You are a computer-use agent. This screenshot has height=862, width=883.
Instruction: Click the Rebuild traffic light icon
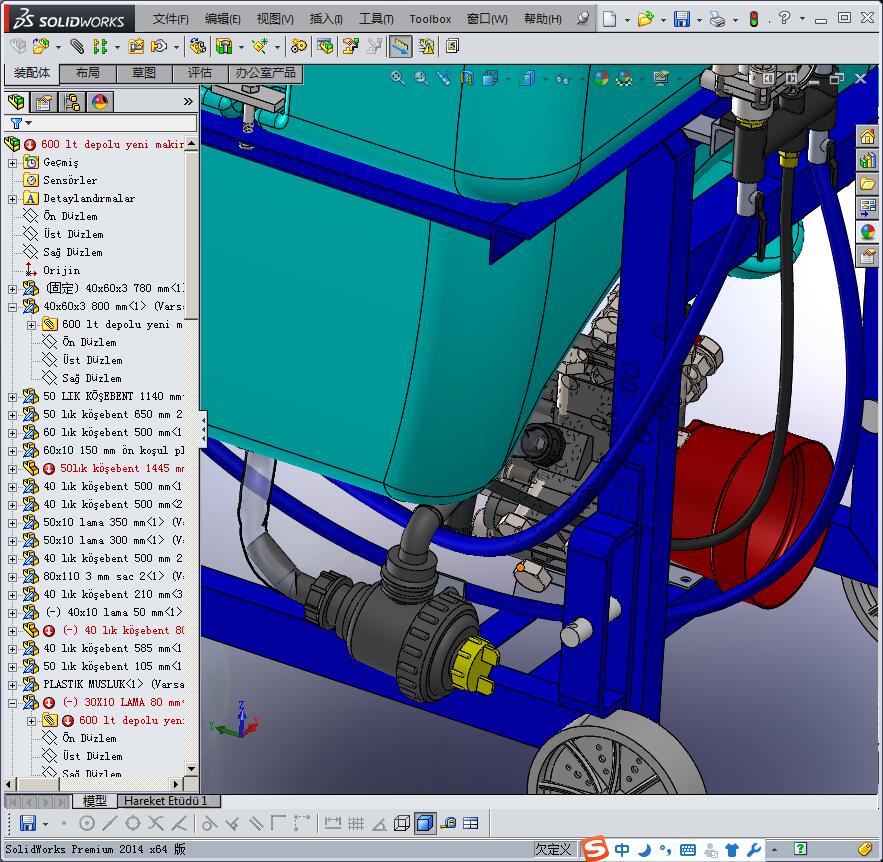tap(753, 19)
